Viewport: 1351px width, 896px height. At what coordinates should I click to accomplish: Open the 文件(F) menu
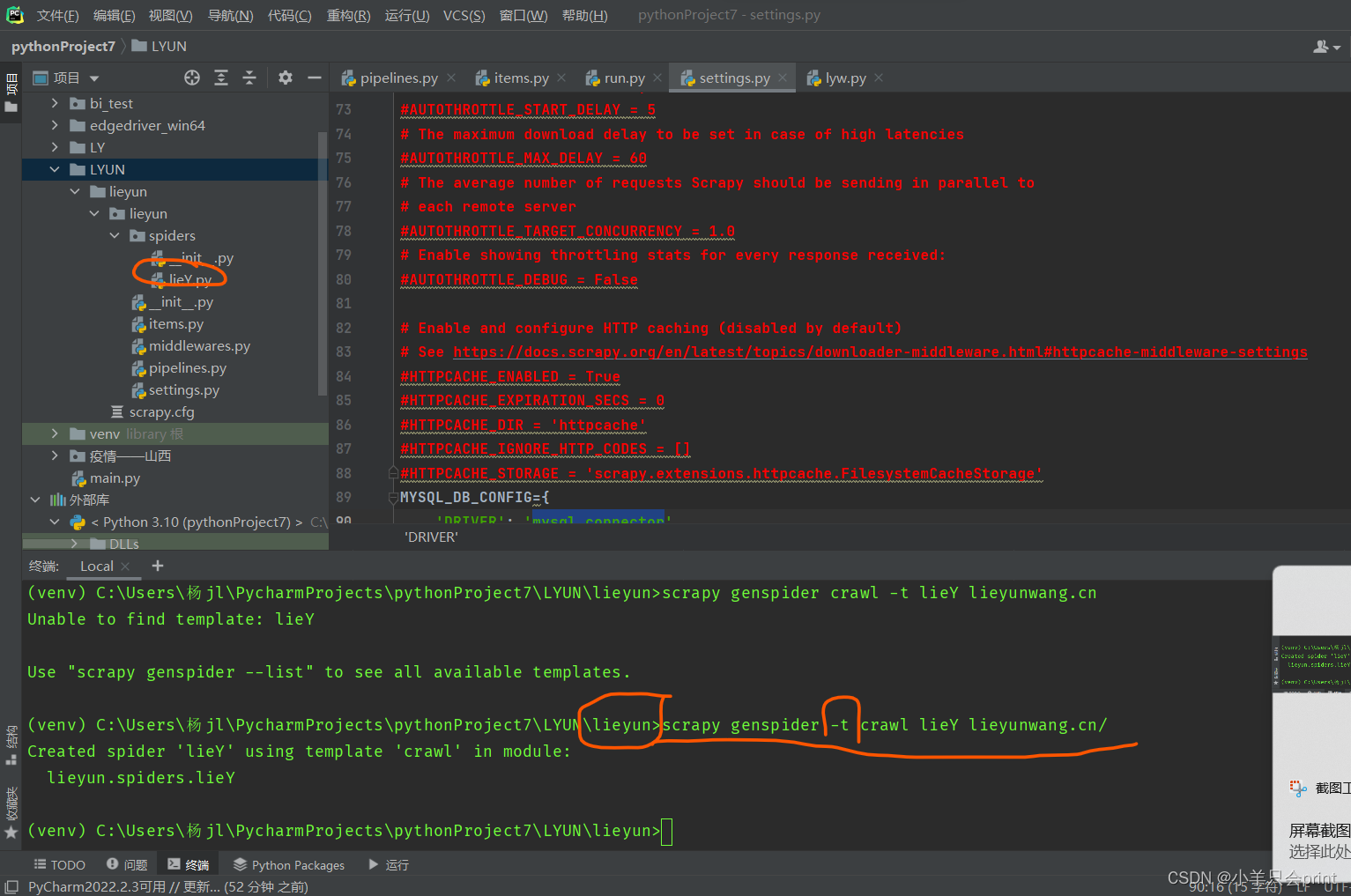pos(57,14)
